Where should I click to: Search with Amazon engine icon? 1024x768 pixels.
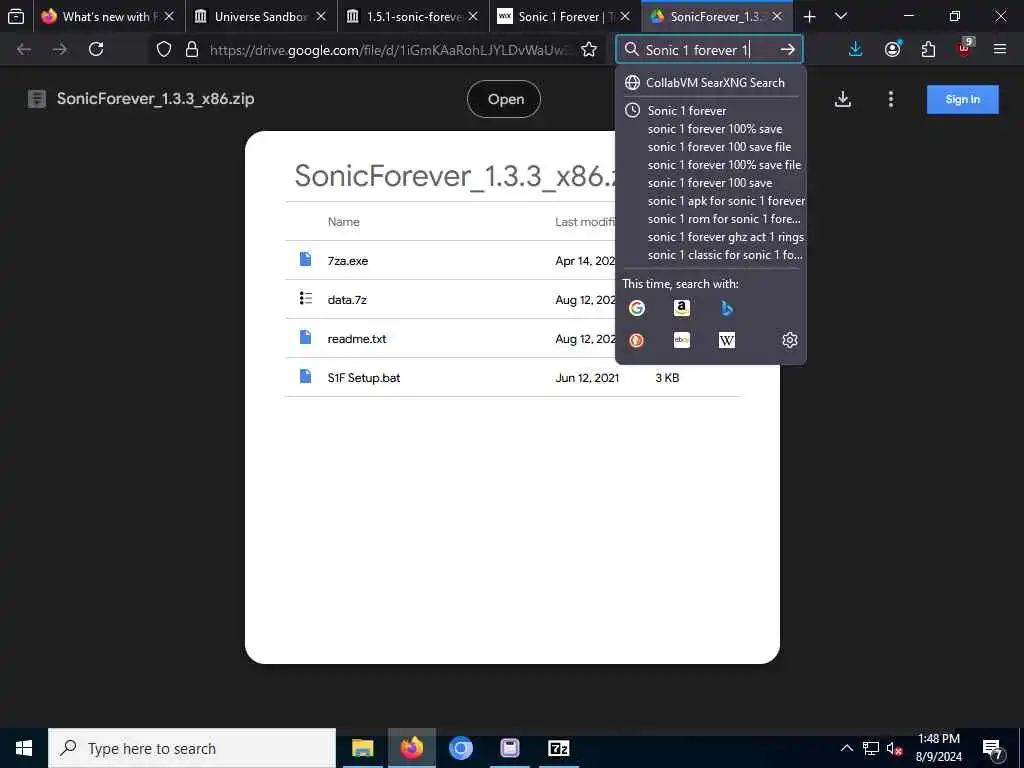682,308
